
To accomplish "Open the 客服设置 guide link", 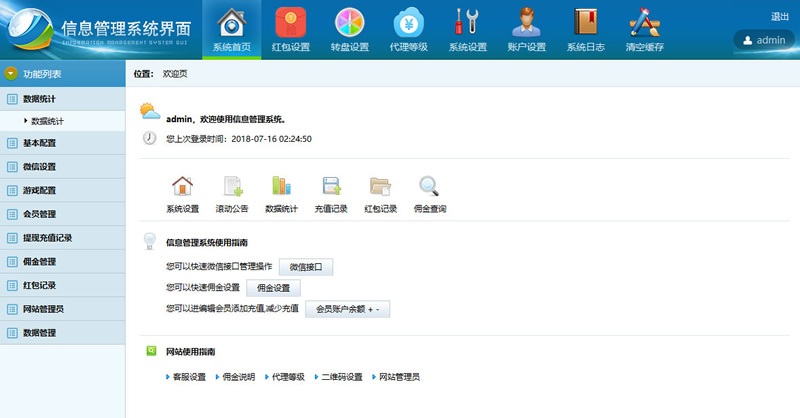I will [189, 377].
